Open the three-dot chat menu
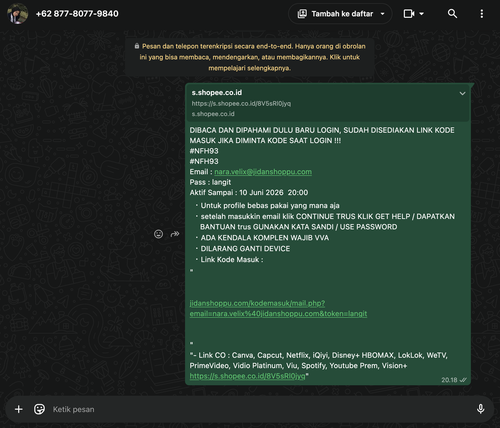 481,14
